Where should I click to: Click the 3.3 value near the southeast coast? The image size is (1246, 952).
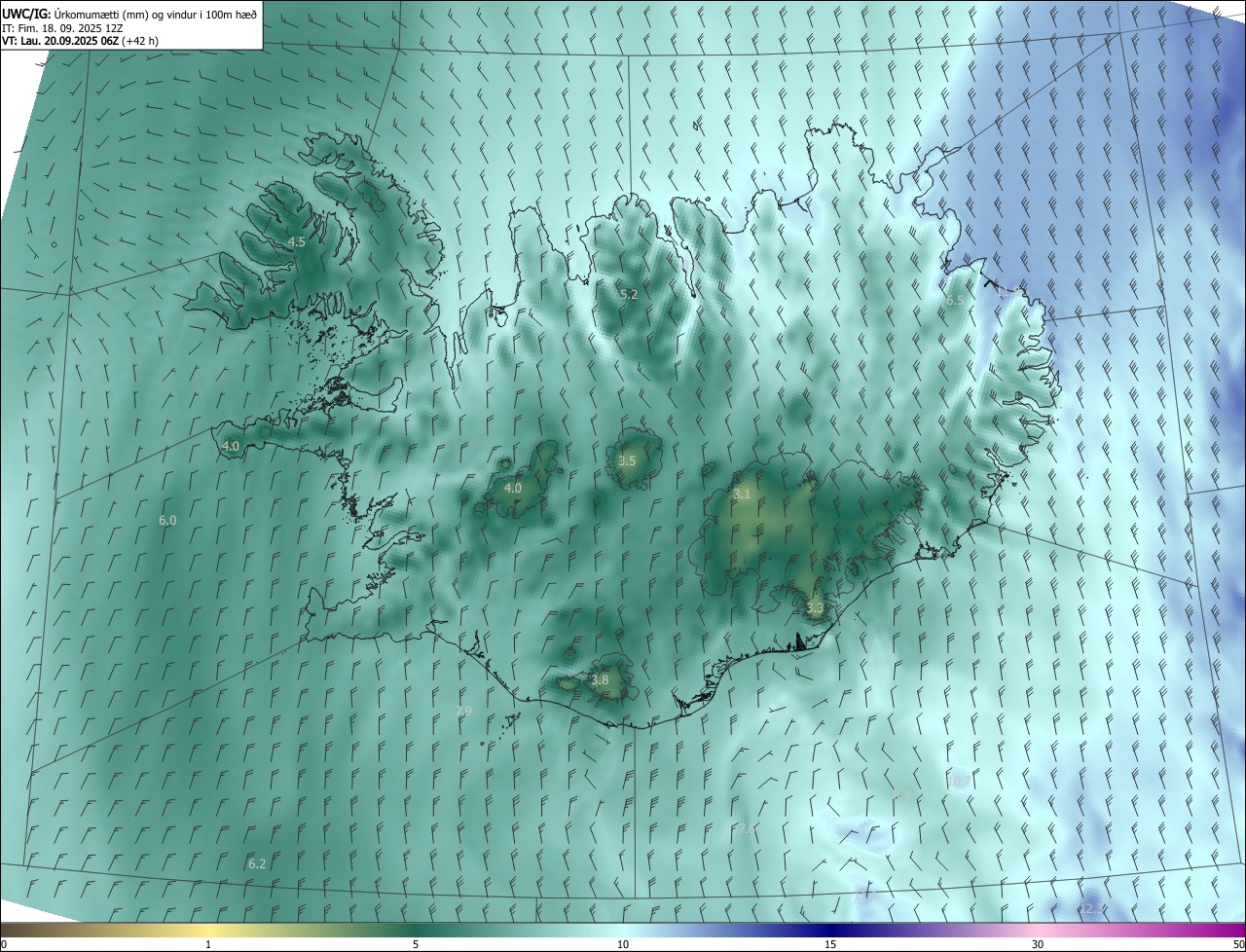[x=815, y=608]
